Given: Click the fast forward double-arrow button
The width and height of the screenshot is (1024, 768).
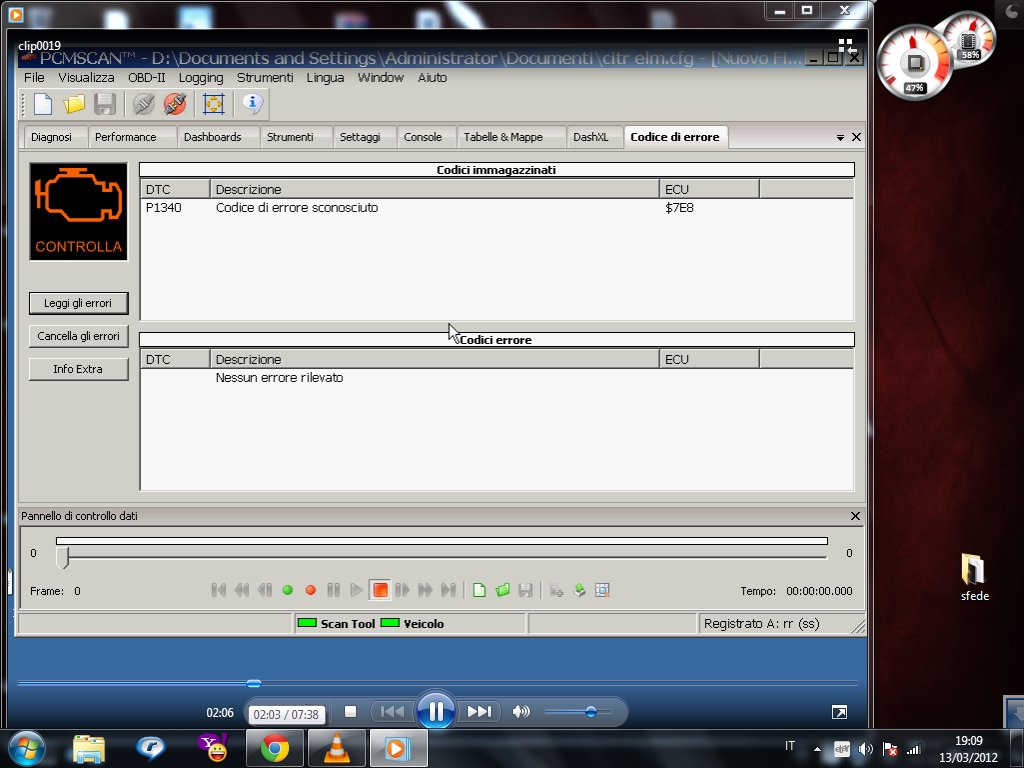Looking at the screenshot, I should (425, 590).
